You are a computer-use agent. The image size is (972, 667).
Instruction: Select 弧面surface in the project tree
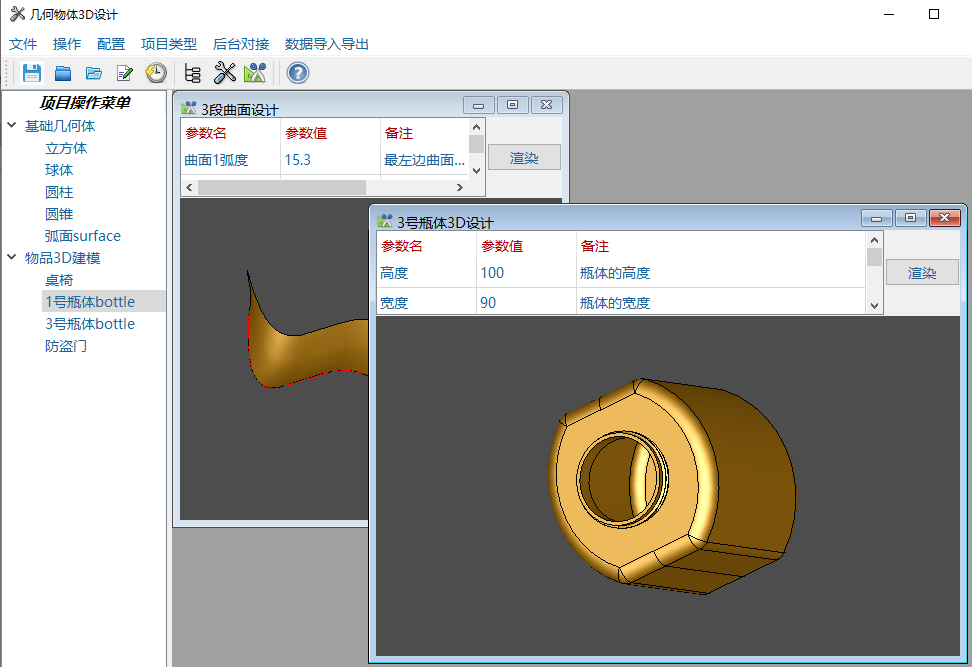click(x=82, y=236)
